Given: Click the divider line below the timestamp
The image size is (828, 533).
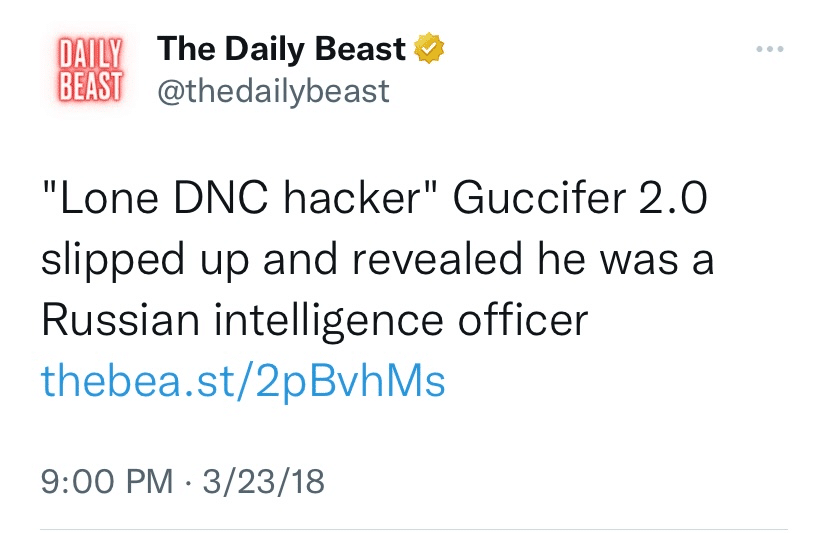Looking at the screenshot, I should tap(413, 529).
